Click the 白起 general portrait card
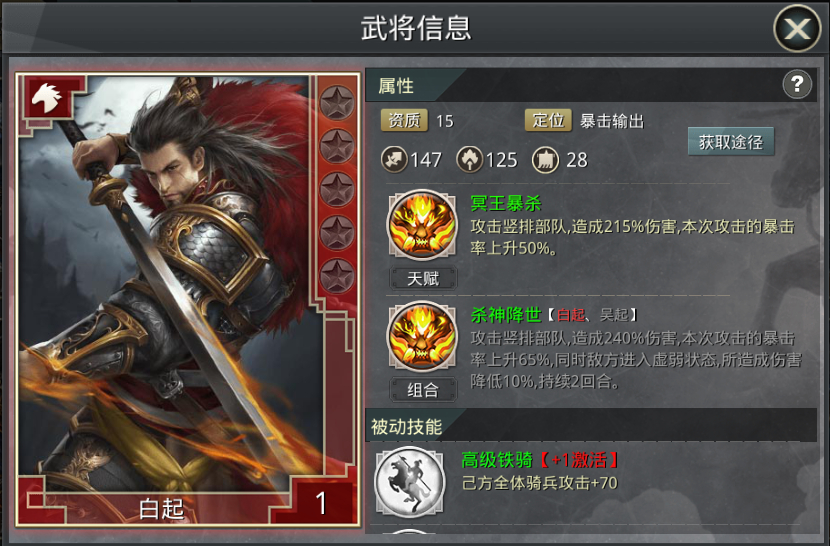This screenshot has height=546, width=830. [187, 299]
